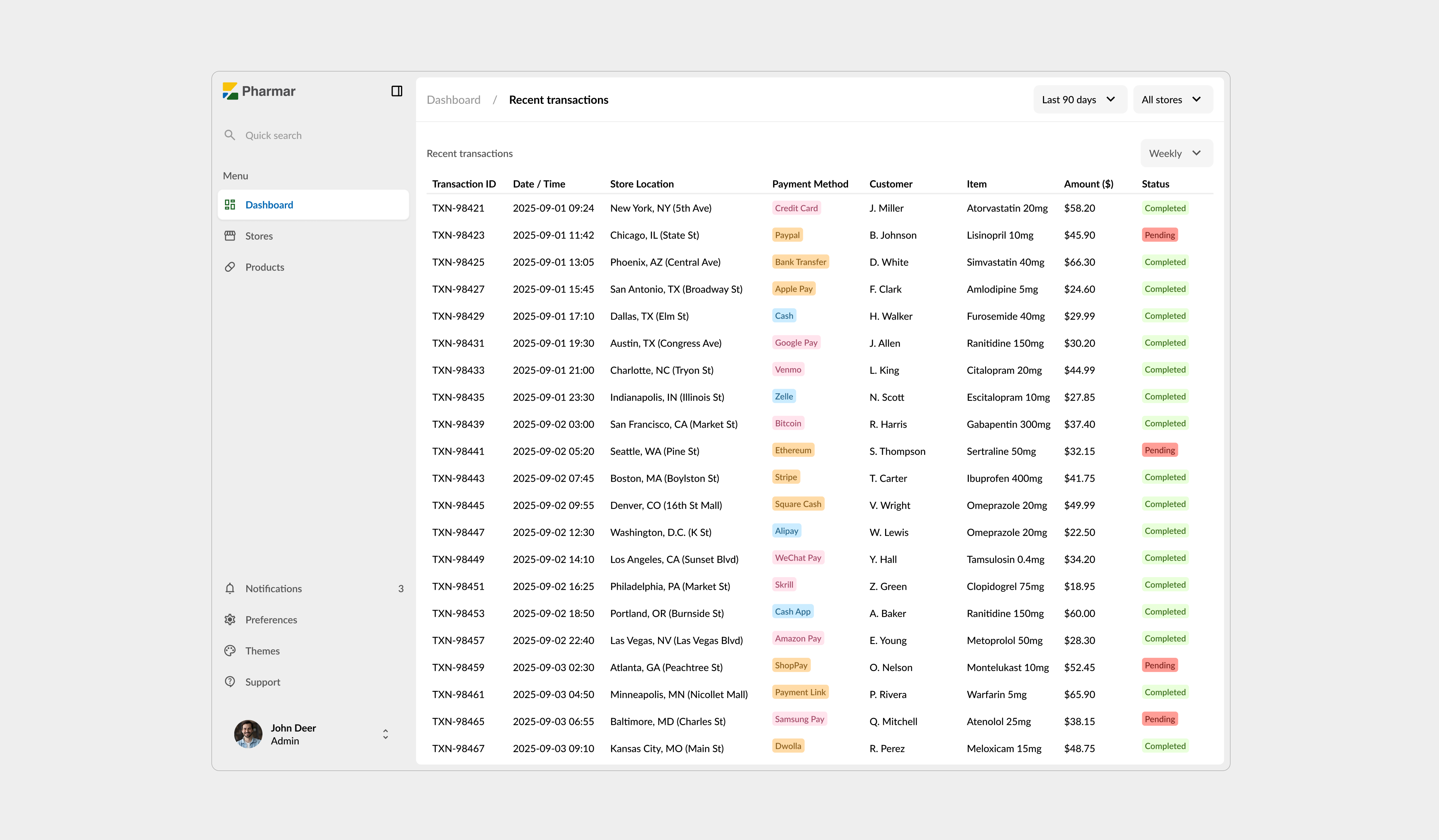Click the Themes palette icon
The width and height of the screenshot is (1439, 840).
click(x=230, y=651)
